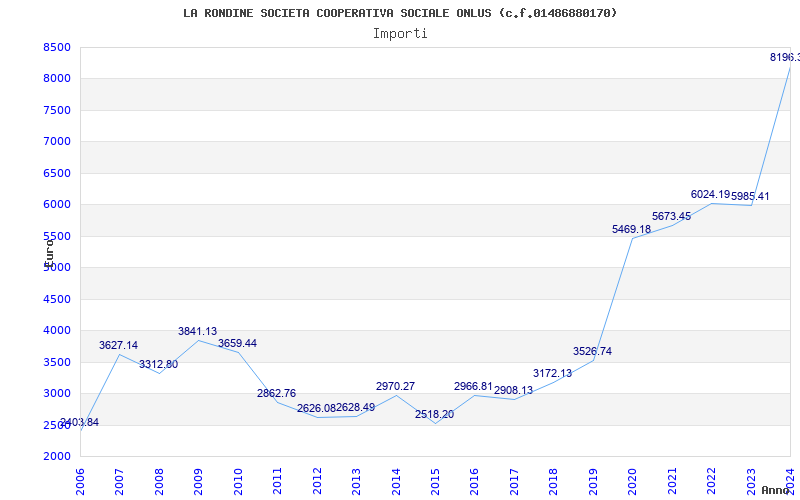The image size is (800, 500).
Task: Click the 2908.13 data label
Action: click(x=513, y=390)
